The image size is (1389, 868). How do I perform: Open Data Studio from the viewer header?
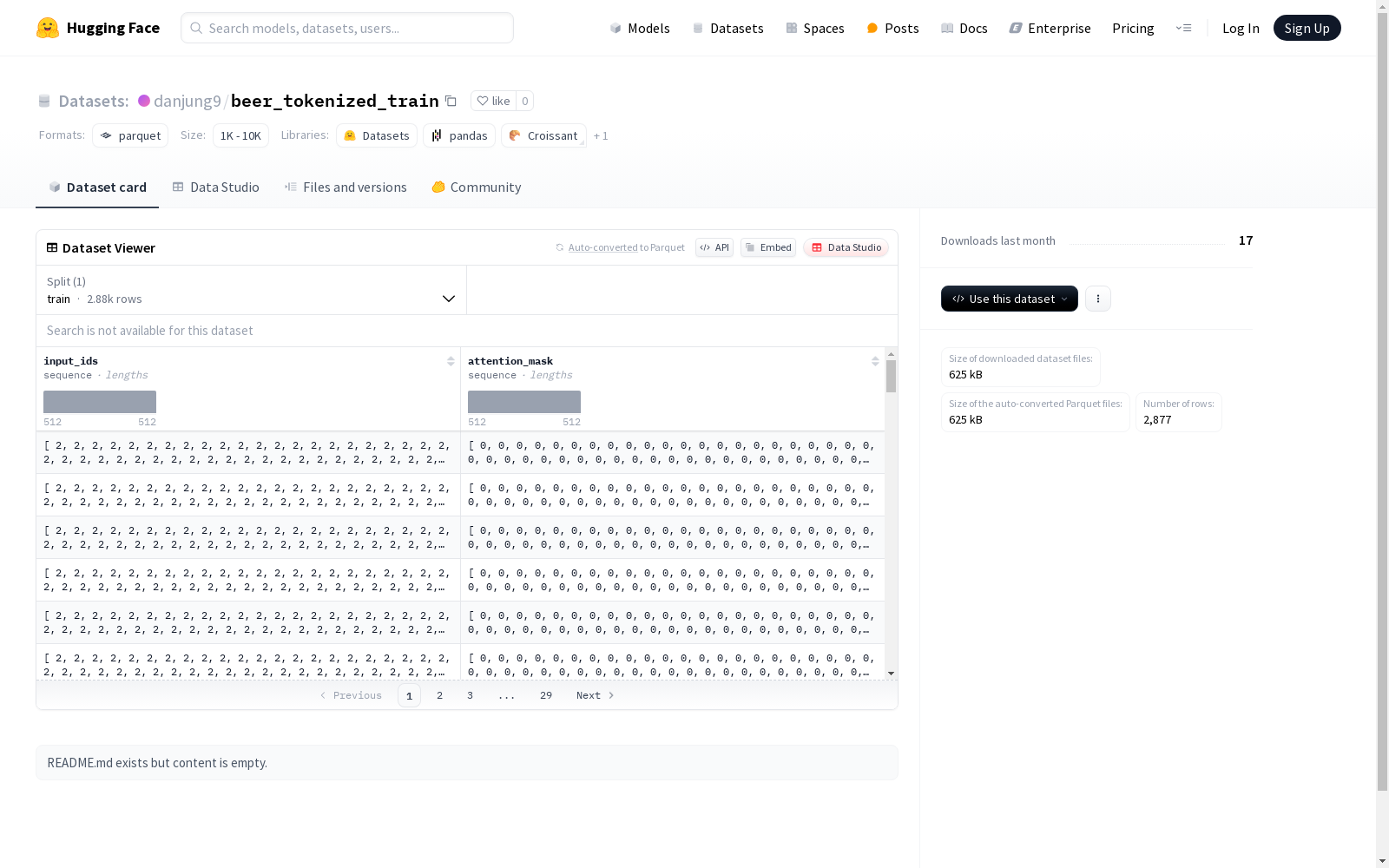coord(846,247)
